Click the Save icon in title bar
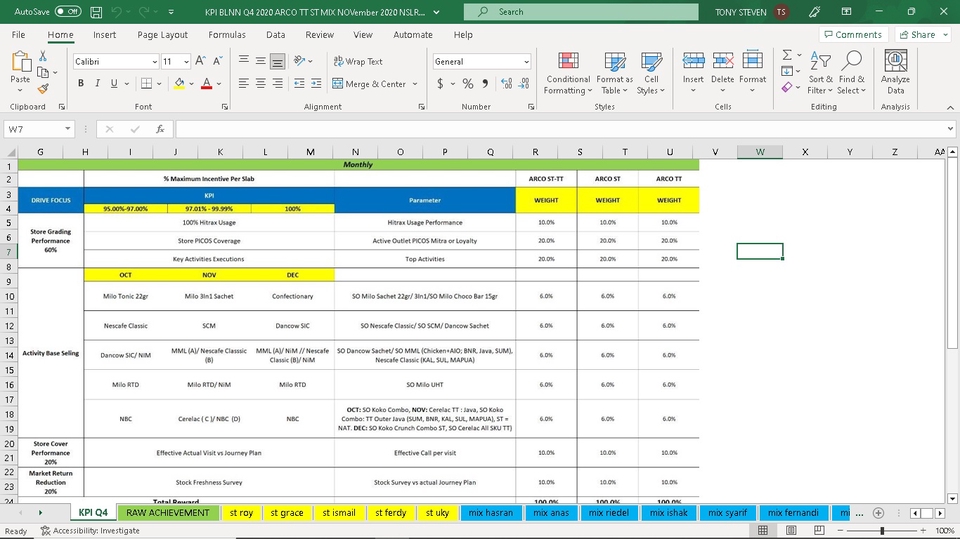 point(96,12)
